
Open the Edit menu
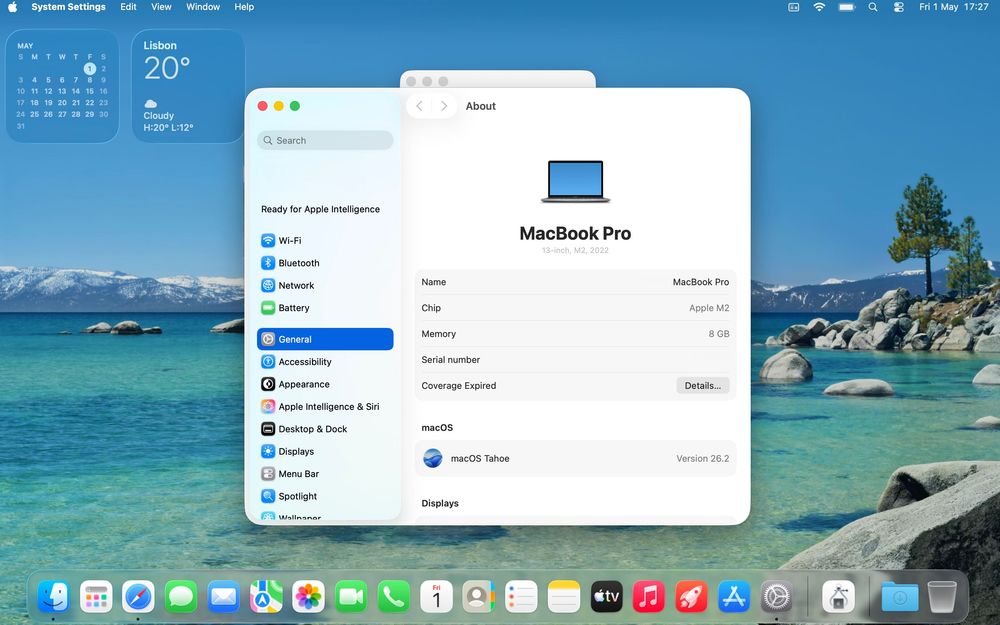tap(128, 7)
